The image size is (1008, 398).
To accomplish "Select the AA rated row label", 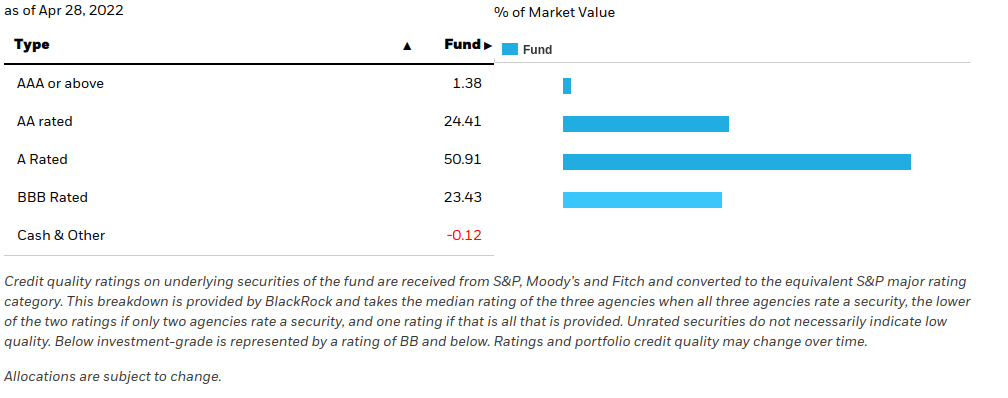I will click(x=45, y=122).
